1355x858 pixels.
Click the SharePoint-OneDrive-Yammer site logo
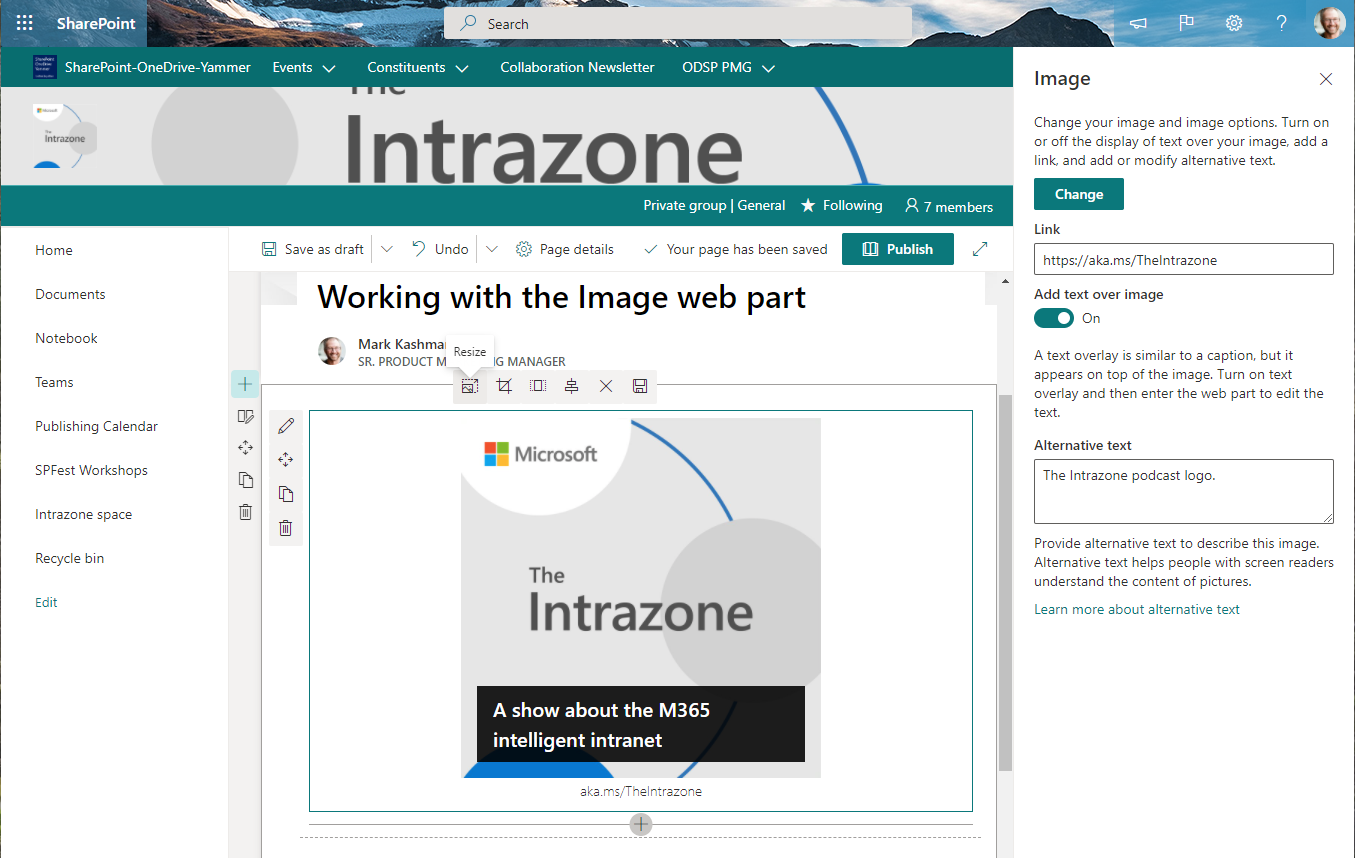coord(45,67)
